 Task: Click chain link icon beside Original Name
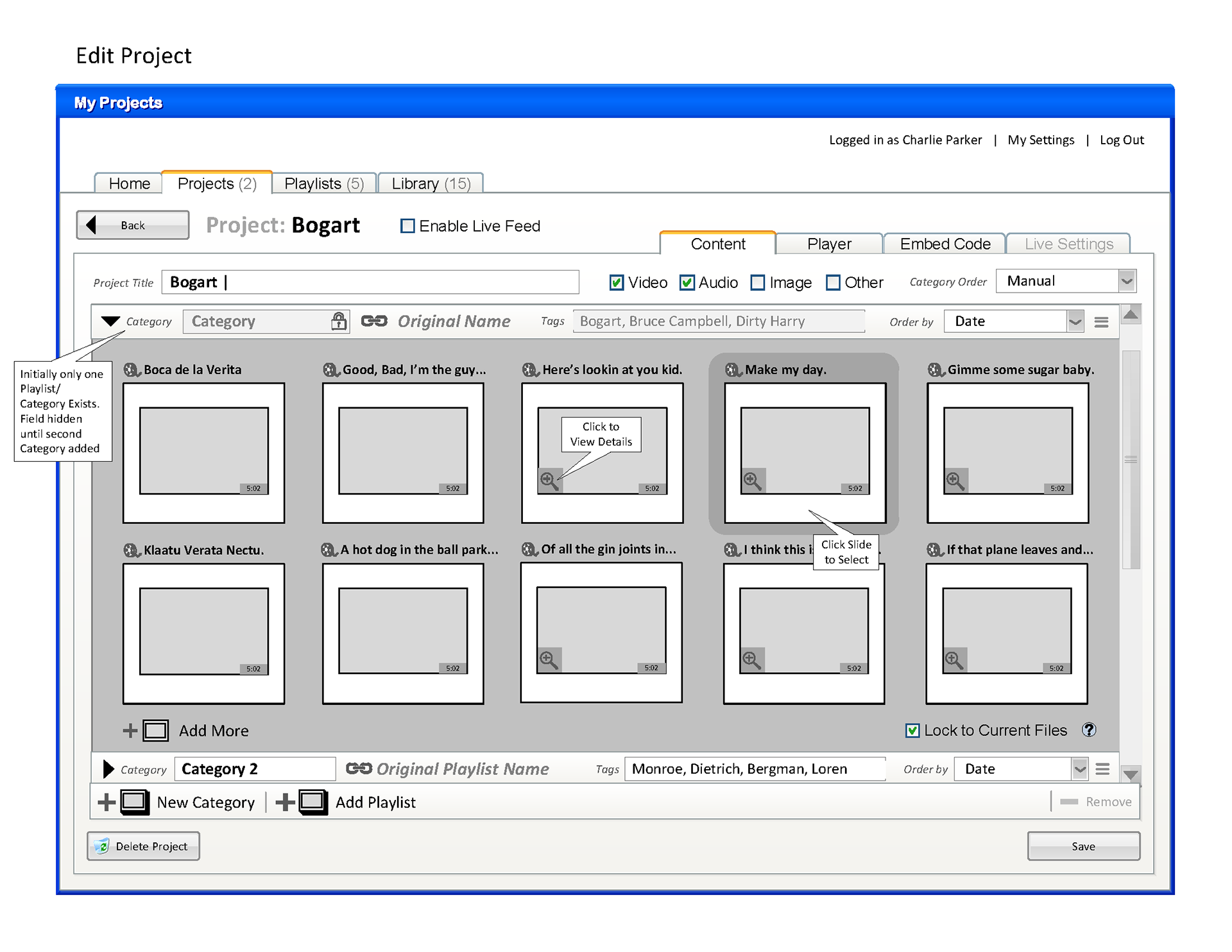(x=374, y=321)
